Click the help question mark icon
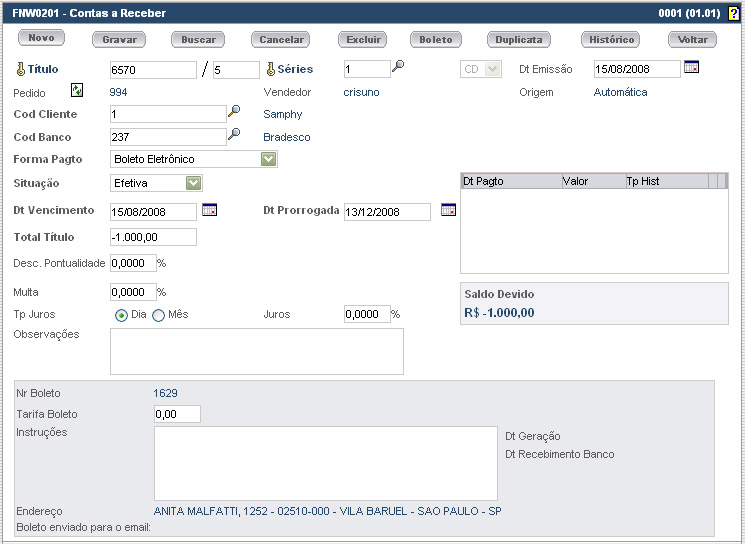 click(x=734, y=13)
